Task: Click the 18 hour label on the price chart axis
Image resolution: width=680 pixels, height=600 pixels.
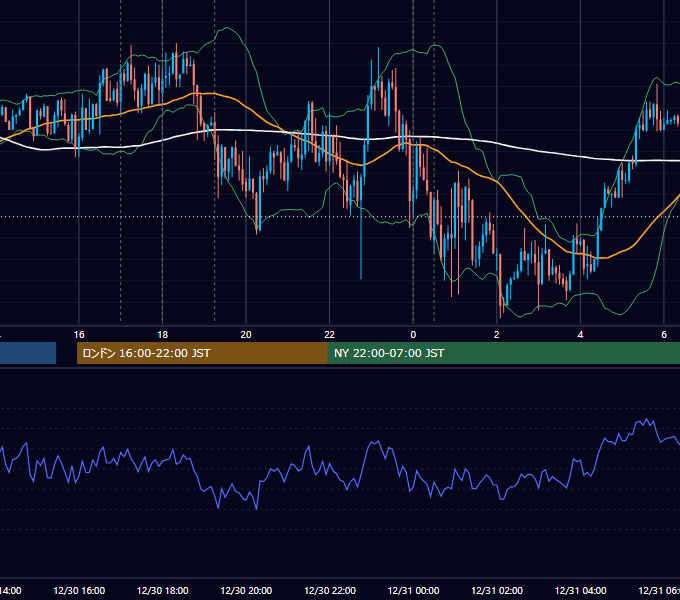Action: pos(163,335)
